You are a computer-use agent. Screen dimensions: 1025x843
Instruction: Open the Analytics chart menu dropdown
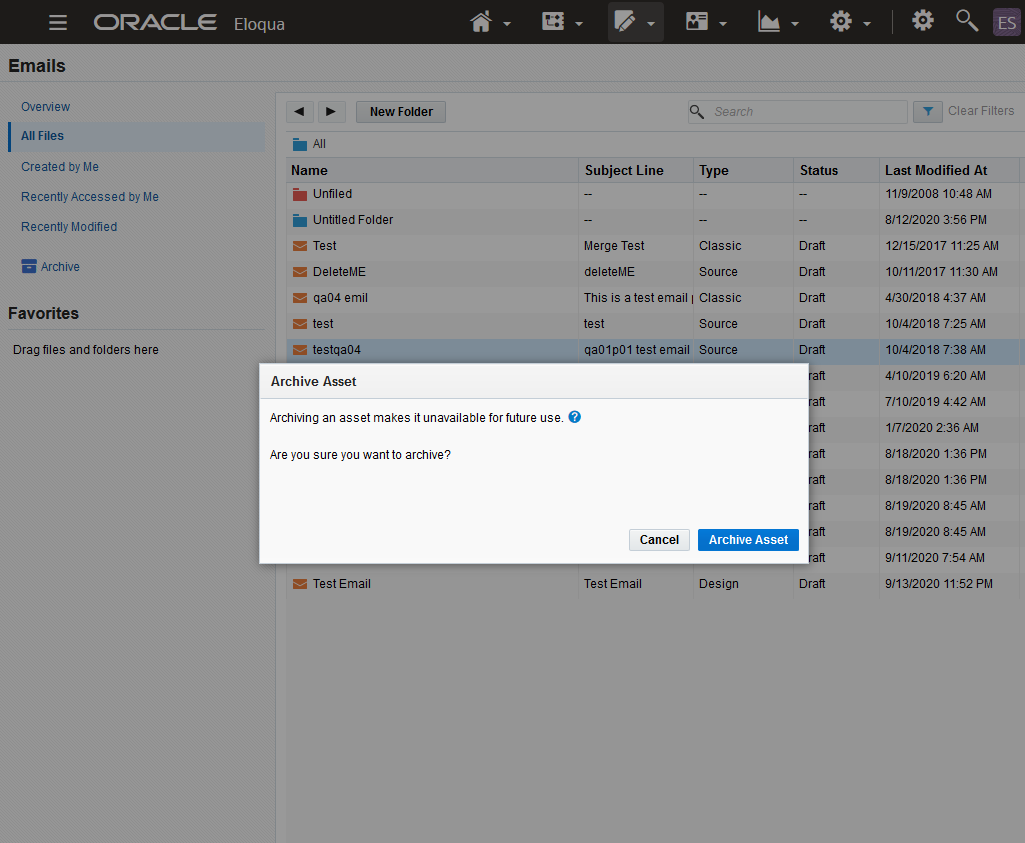pos(778,22)
